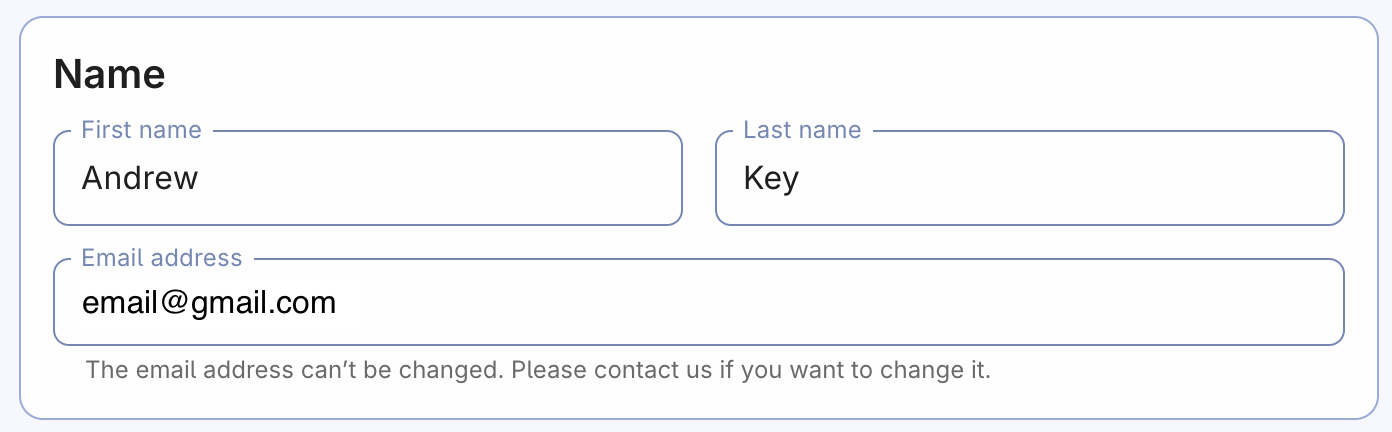The width and height of the screenshot is (1392, 432).
Task: Click the First name input field
Action: click(367, 179)
